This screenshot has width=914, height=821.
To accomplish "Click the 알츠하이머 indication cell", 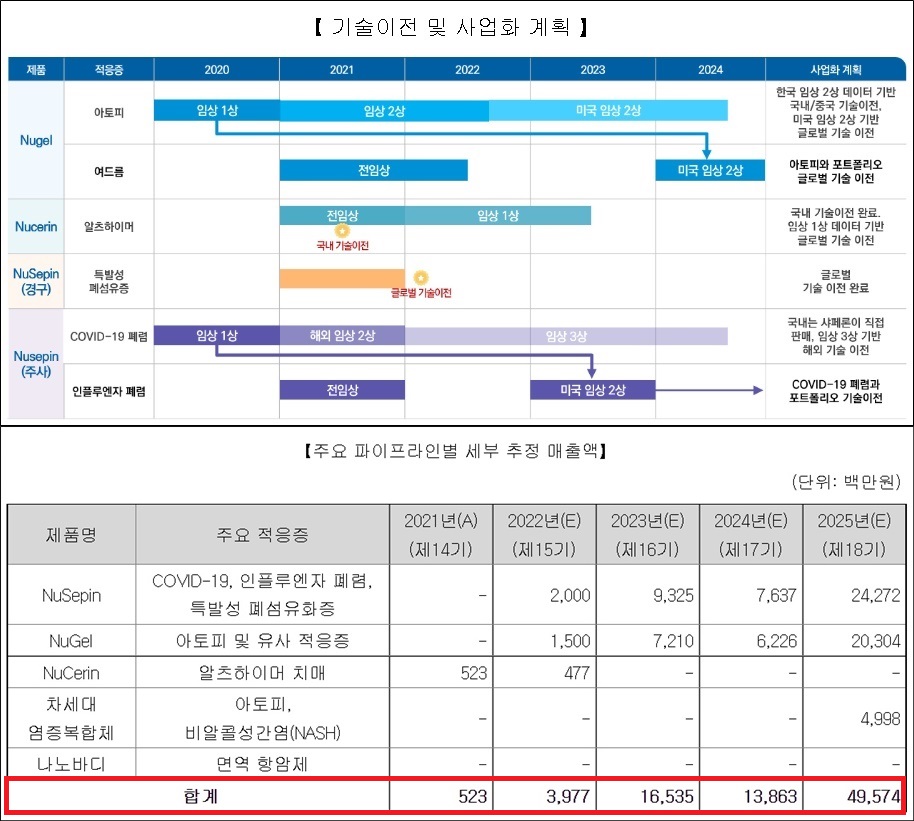I will [x=109, y=226].
